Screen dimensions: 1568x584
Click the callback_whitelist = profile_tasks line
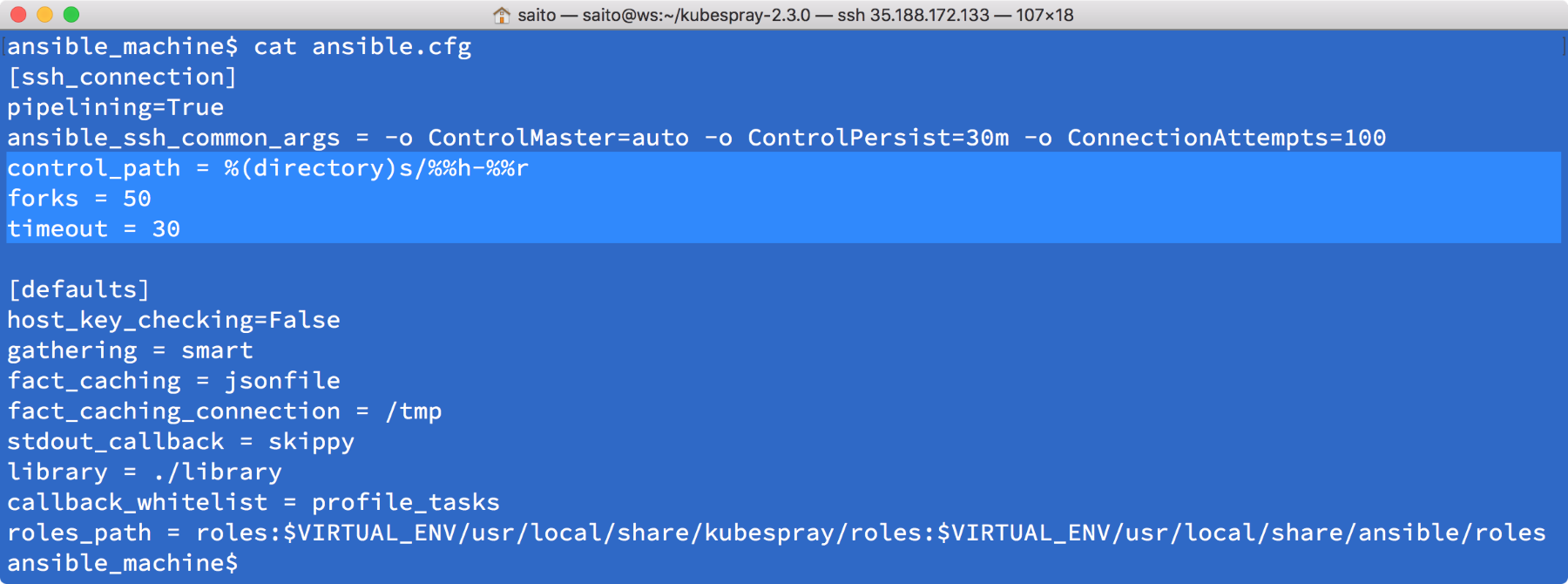point(253,502)
